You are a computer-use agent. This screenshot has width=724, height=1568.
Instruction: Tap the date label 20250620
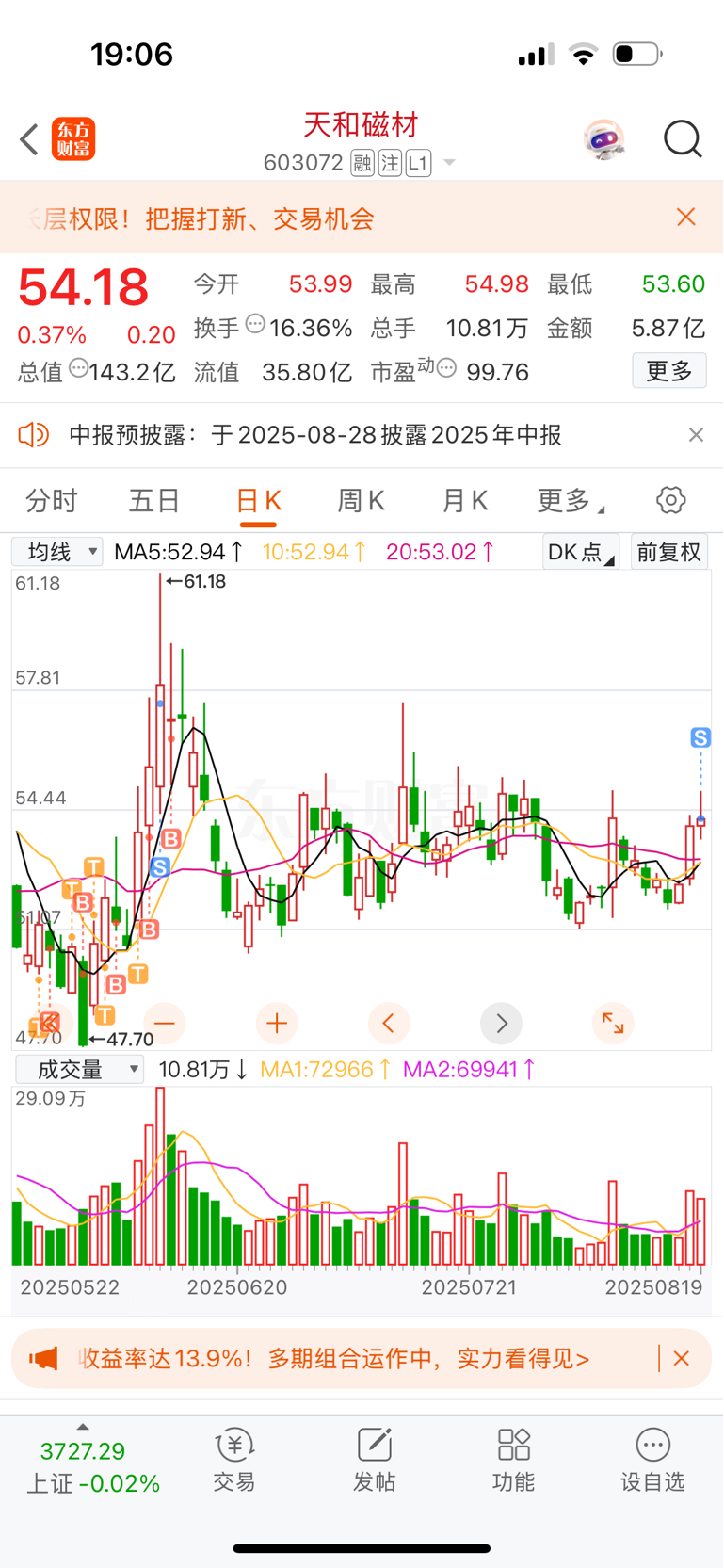pos(237,1287)
